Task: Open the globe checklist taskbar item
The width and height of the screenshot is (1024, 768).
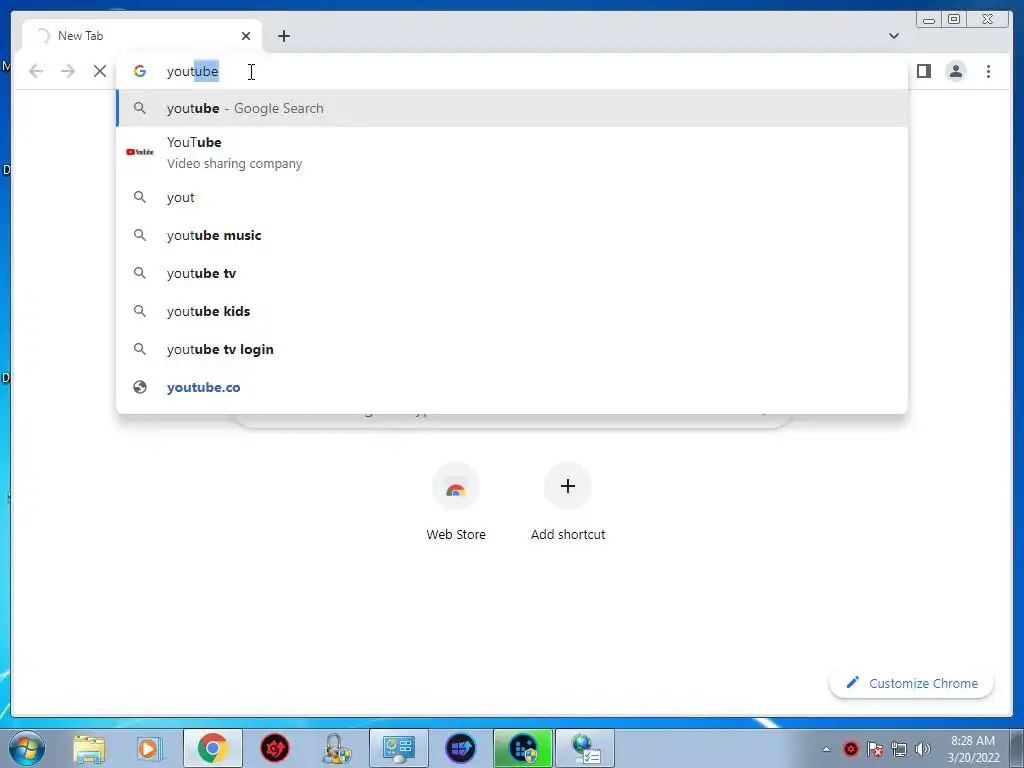Action: point(585,748)
